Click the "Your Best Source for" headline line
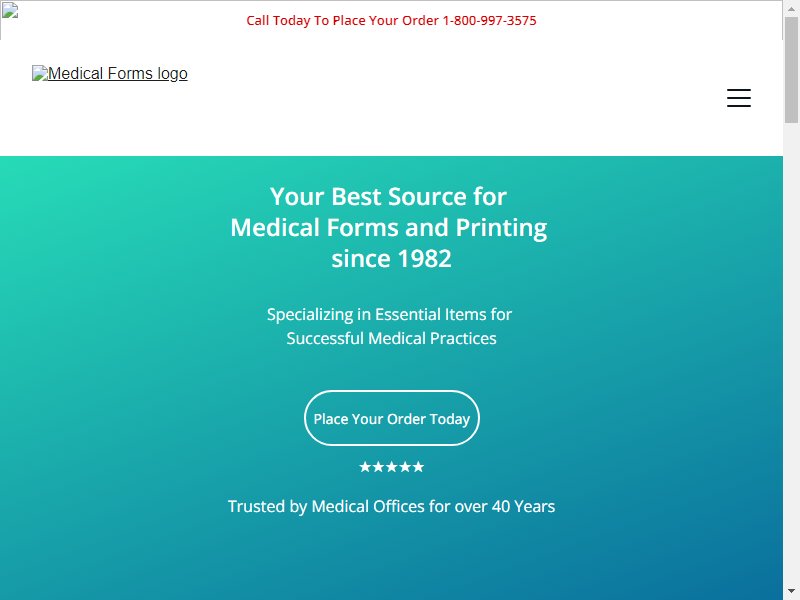This screenshot has width=800, height=600. tap(388, 196)
